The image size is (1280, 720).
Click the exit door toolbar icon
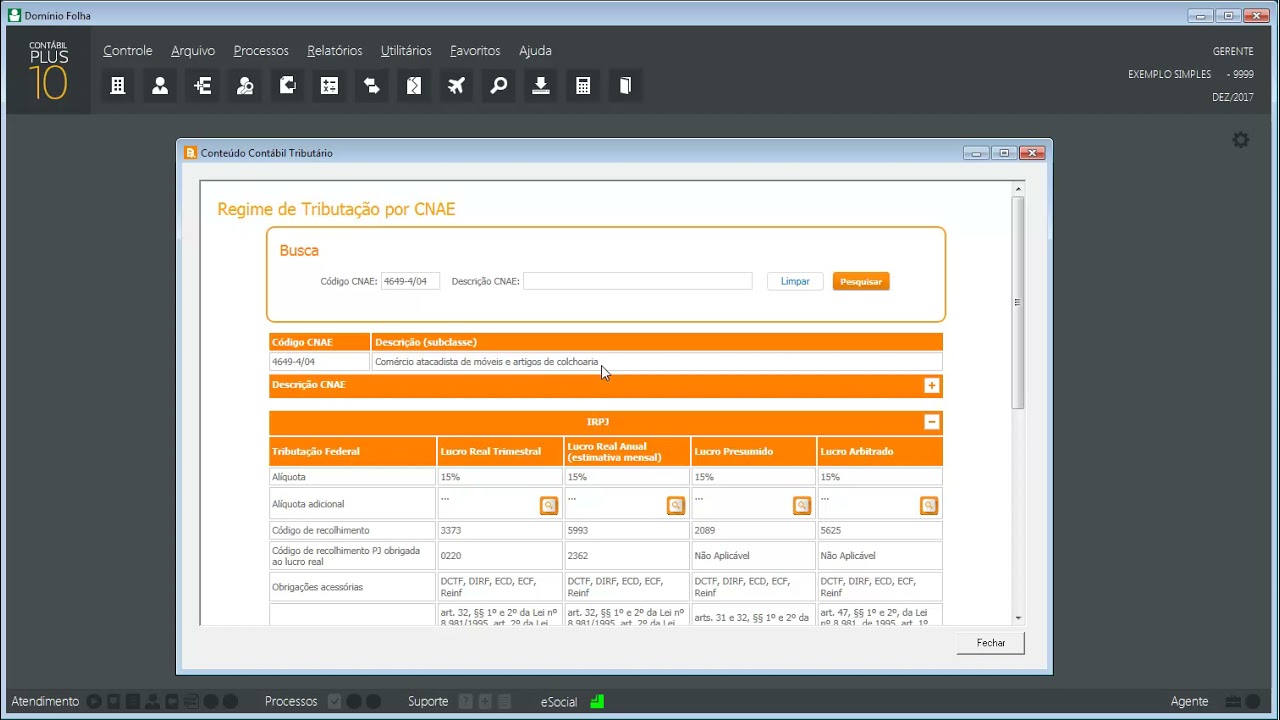625,86
